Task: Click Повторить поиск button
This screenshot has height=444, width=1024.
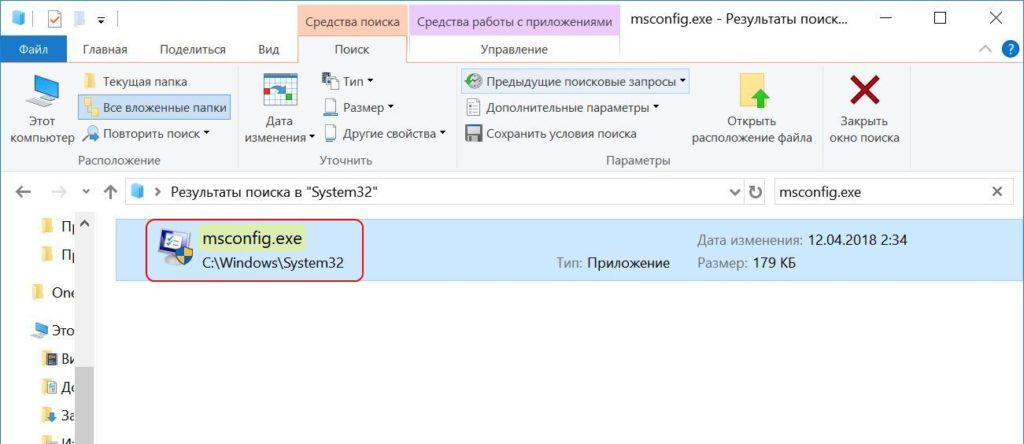Action: [148, 133]
